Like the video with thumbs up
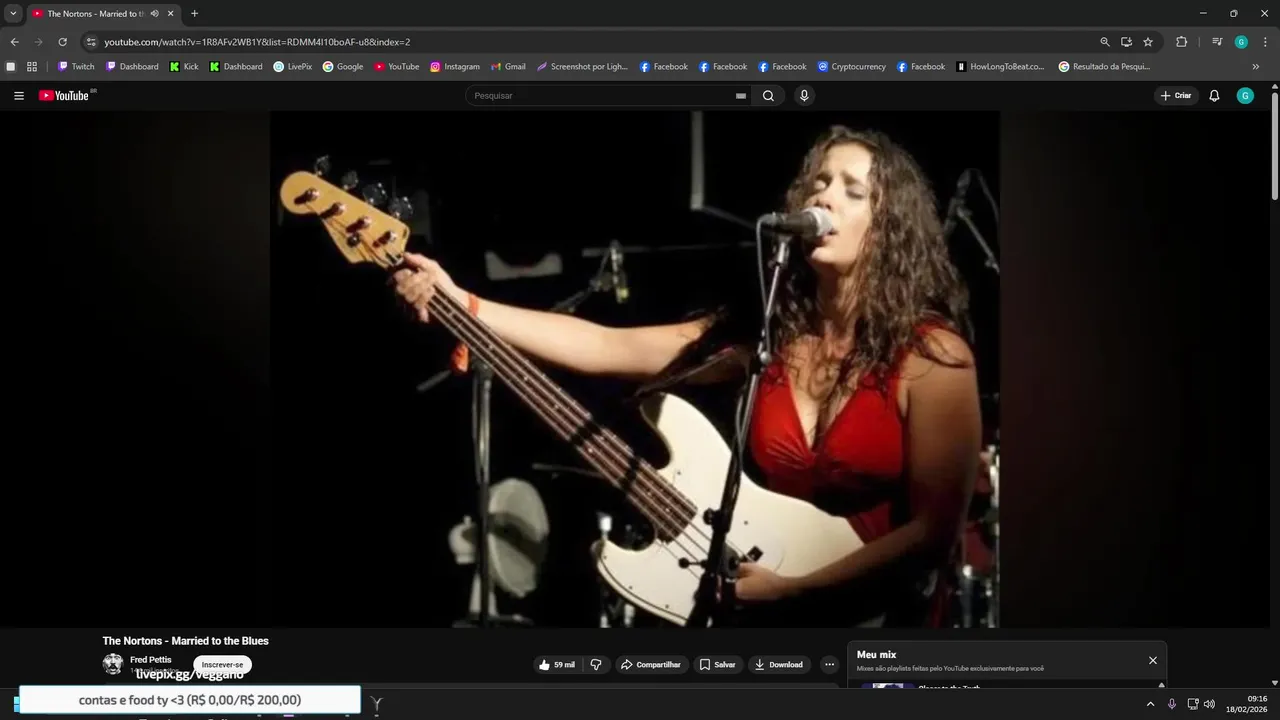Image resolution: width=1280 pixels, height=720 pixels. (x=557, y=665)
